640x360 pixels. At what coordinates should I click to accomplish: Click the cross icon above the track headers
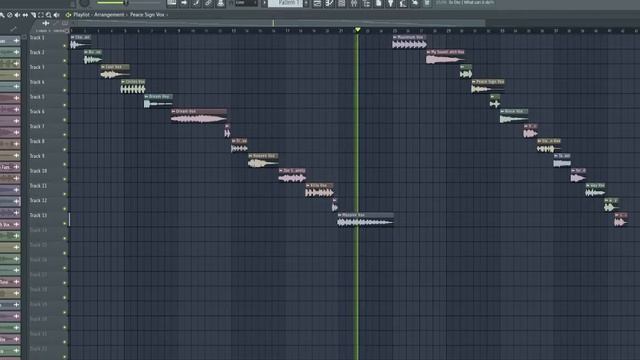(46, 23)
